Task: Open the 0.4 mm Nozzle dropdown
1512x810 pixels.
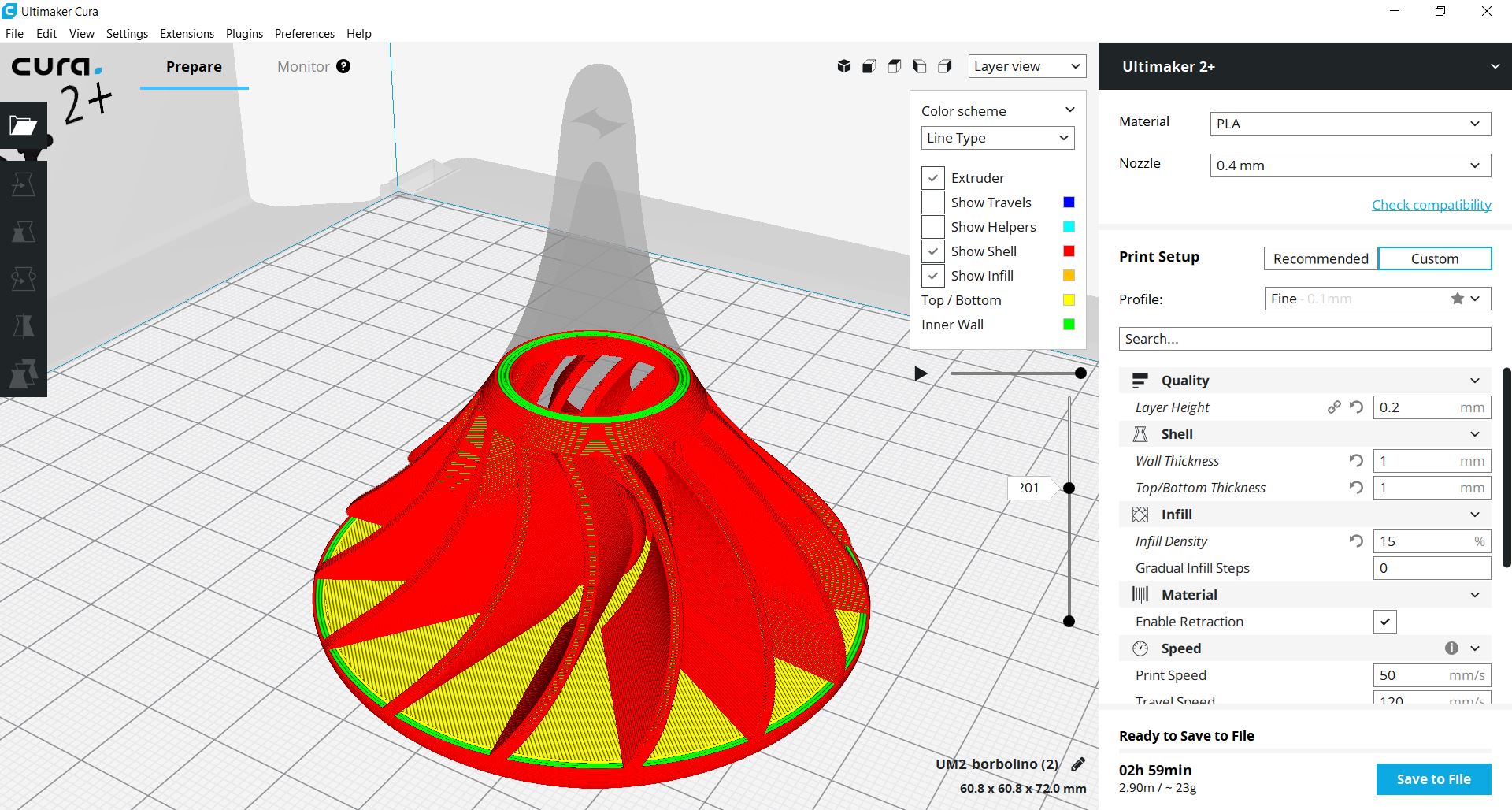Action: point(1350,165)
